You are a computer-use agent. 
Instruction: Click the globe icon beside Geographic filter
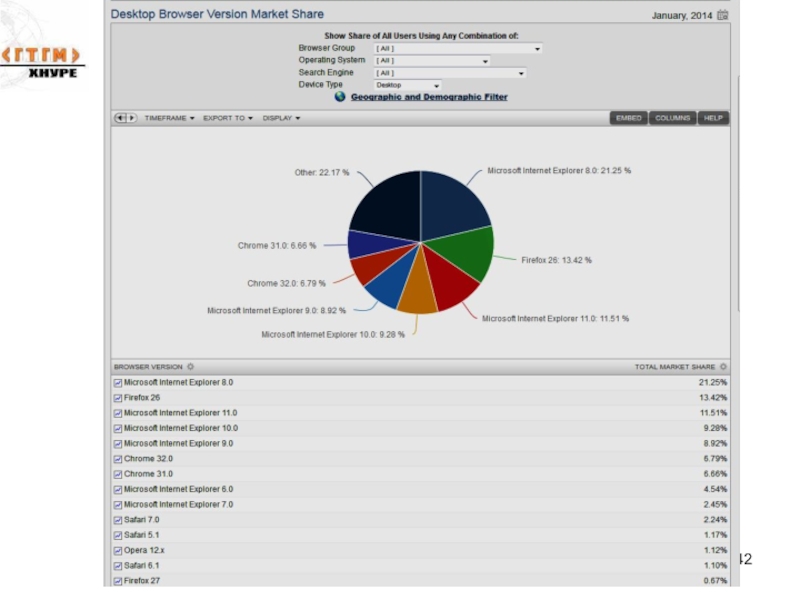[340, 97]
